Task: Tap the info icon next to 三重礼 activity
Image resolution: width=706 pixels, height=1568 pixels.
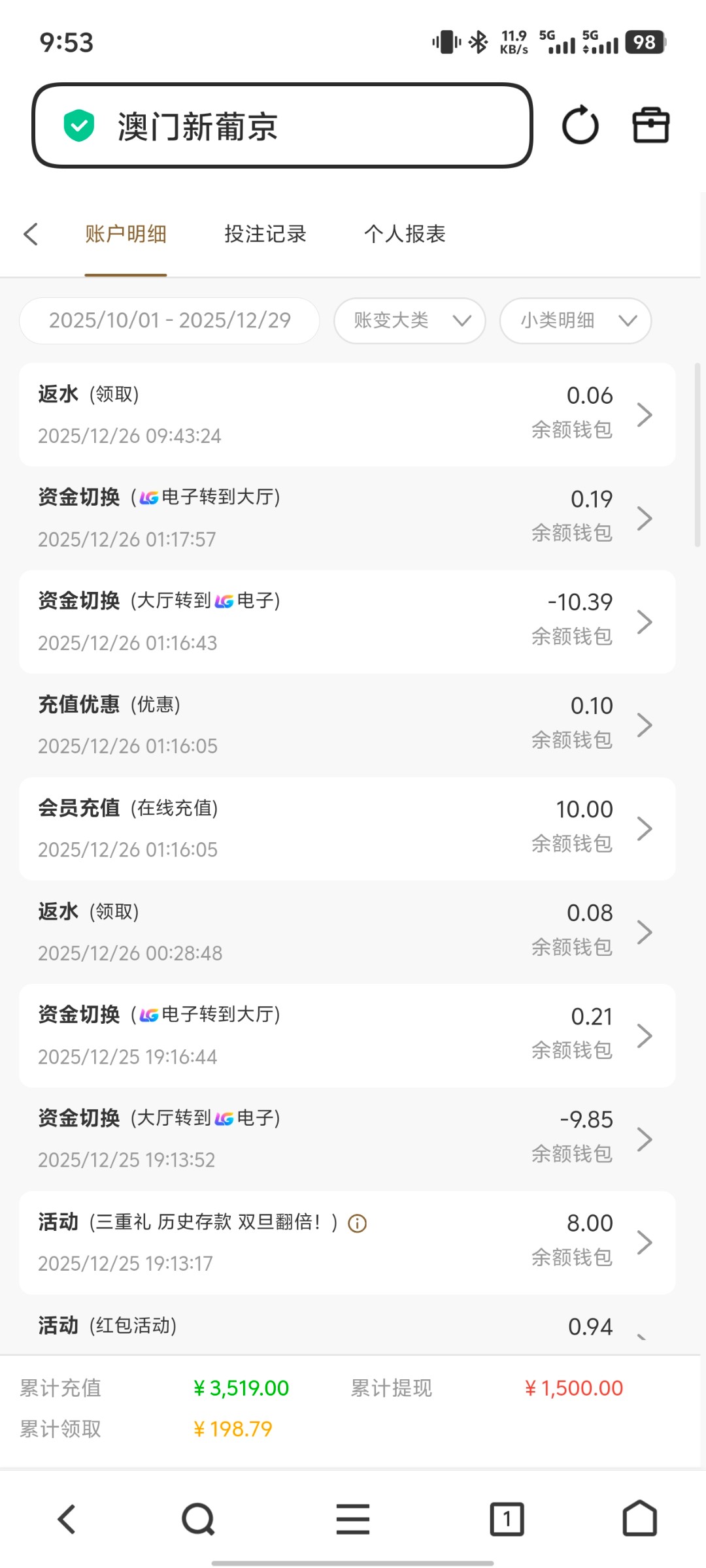Action: (x=358, y=1223)
